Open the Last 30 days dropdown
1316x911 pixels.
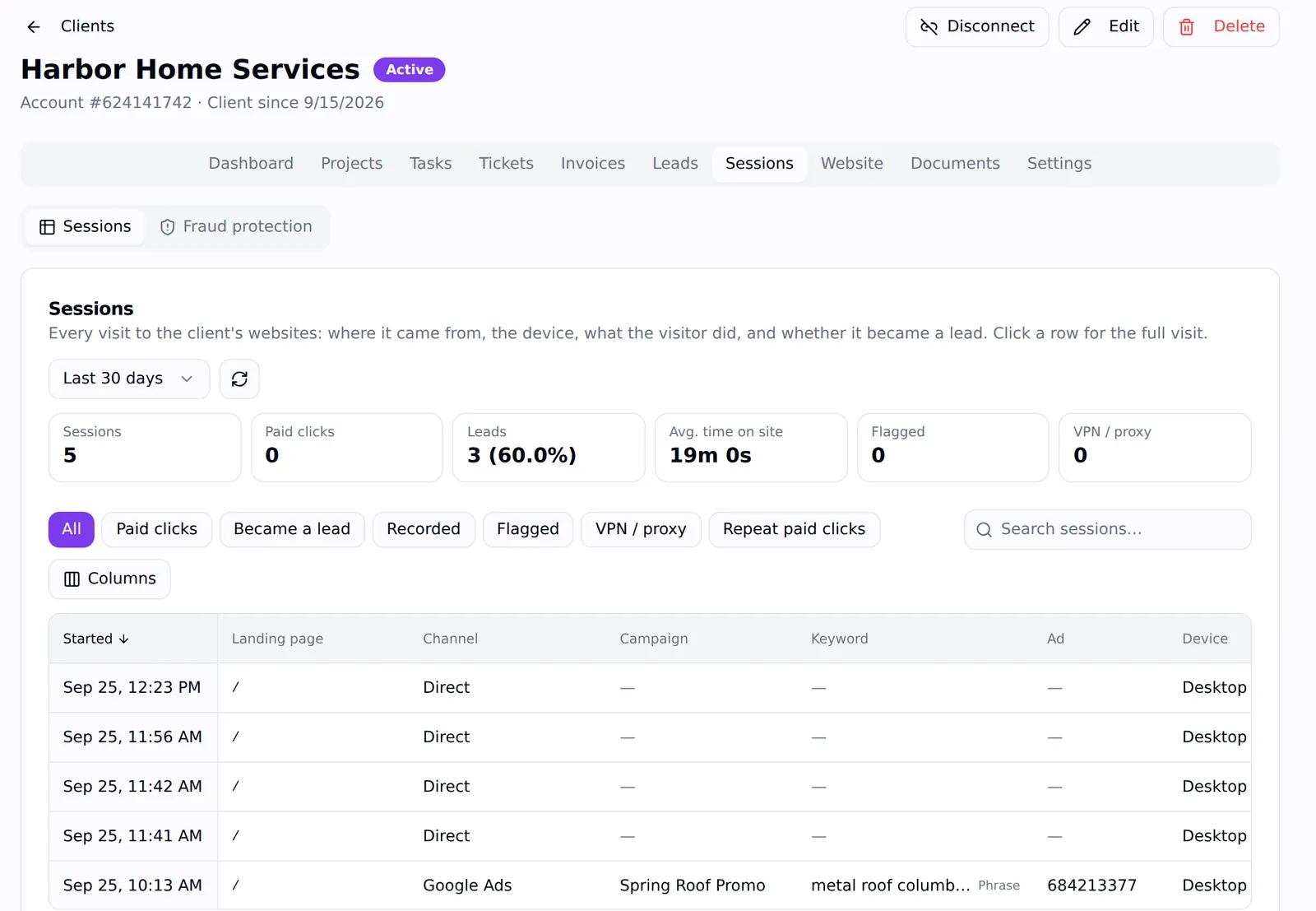click(129, 379)
